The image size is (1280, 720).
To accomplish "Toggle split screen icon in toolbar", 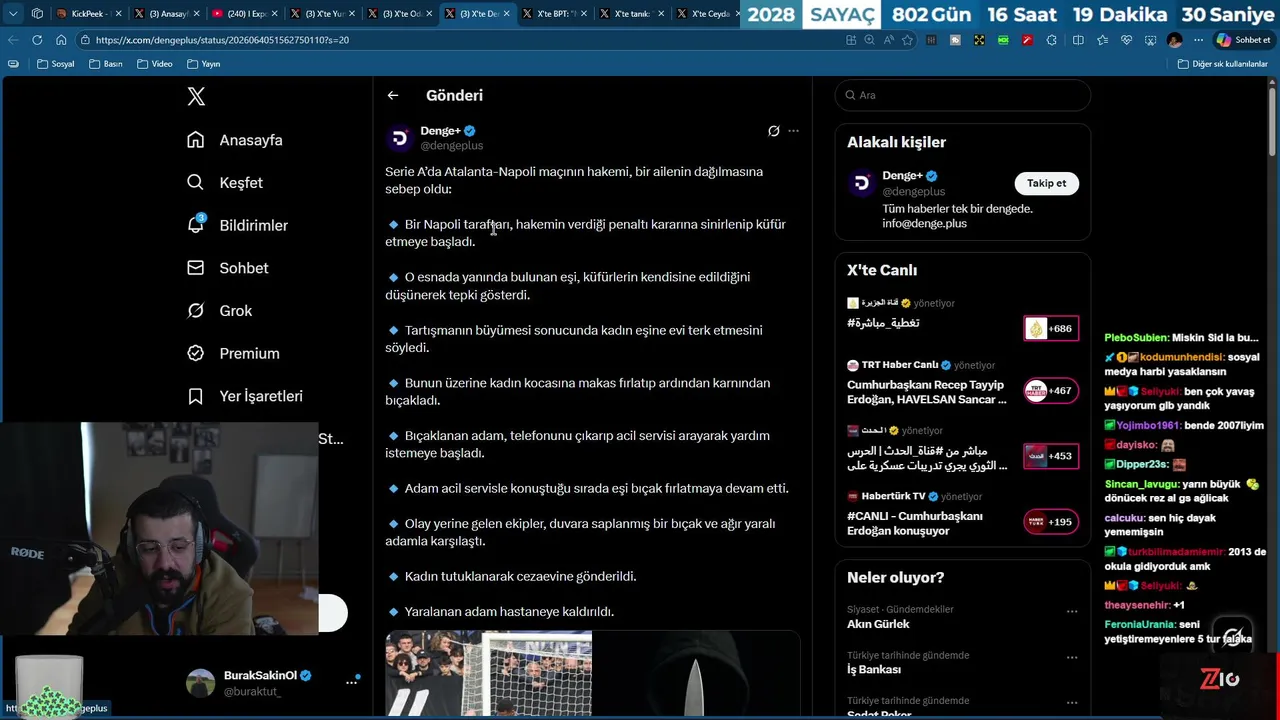I will click(x=1078, y=40).
